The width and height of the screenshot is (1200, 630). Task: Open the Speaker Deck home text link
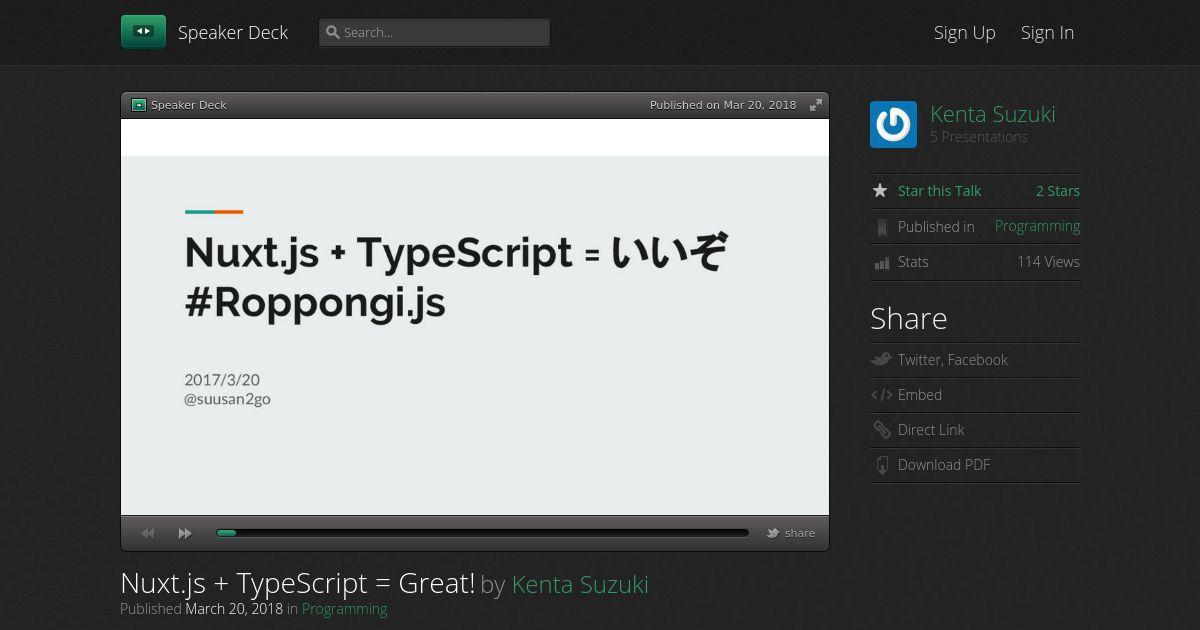coord(233,32)
